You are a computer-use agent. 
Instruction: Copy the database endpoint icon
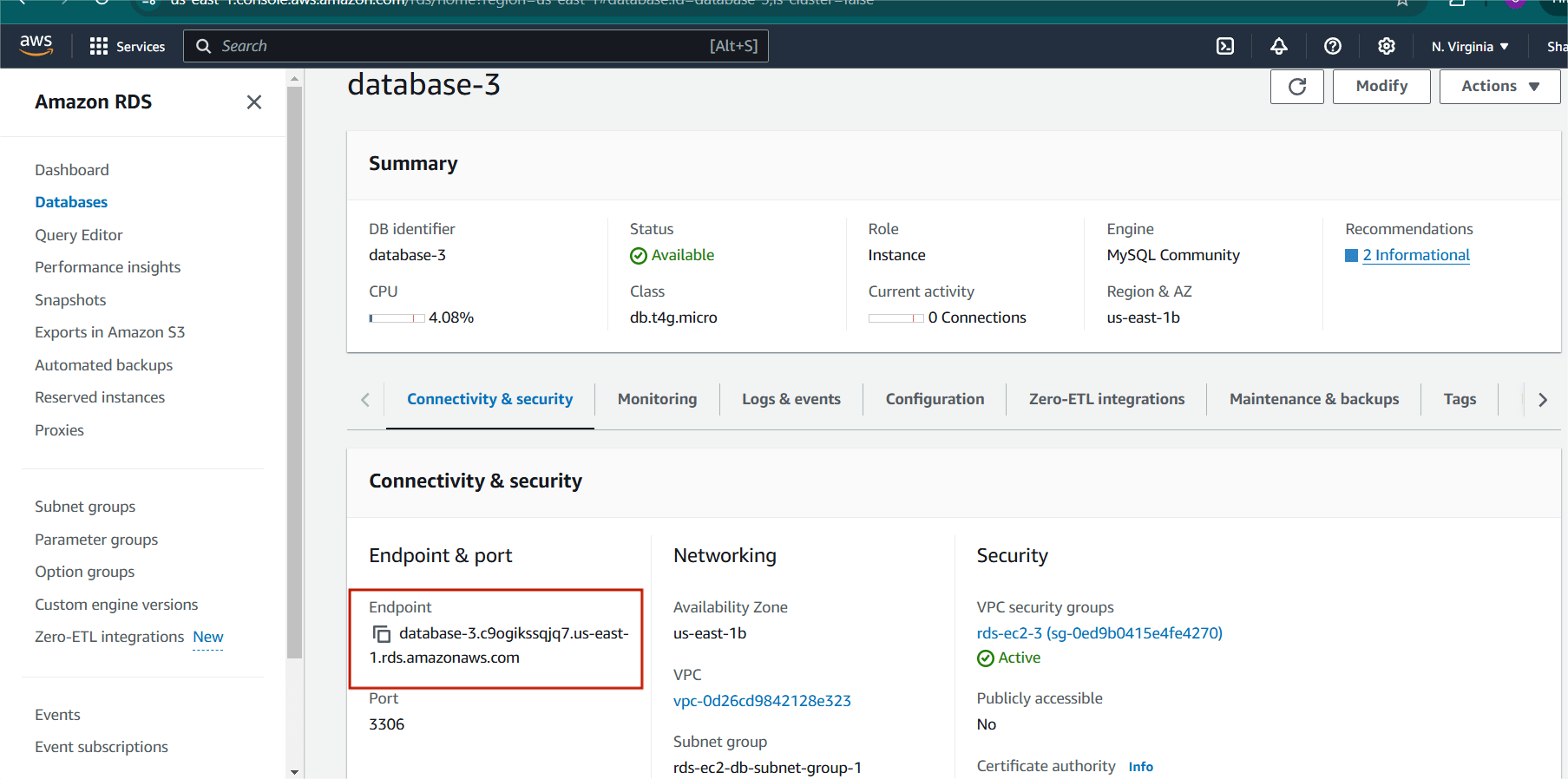coord(381,634)
